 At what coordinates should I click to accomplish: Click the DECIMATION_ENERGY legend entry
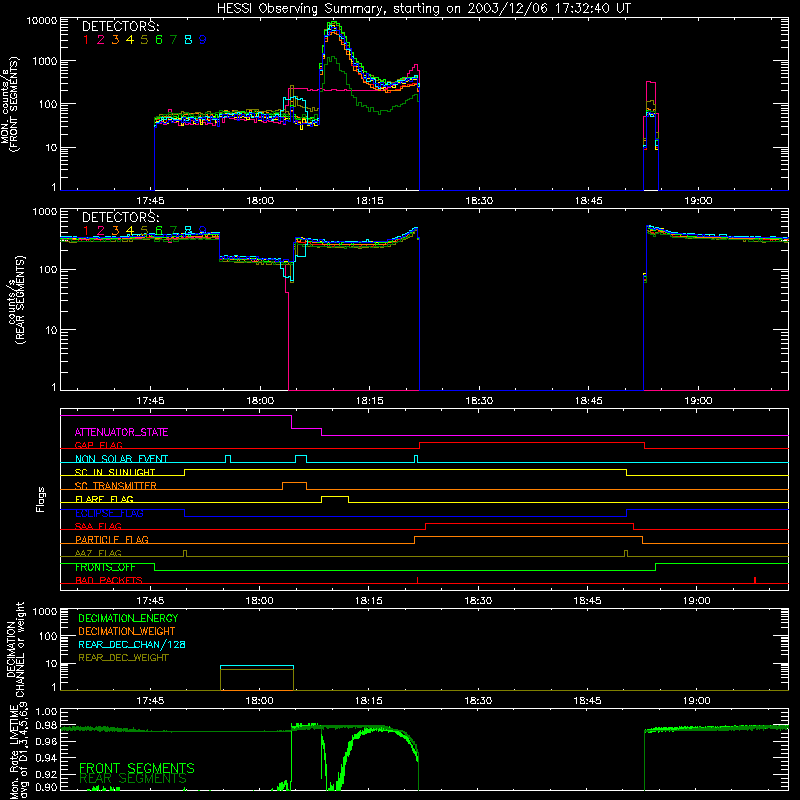[x=128, y=618]
